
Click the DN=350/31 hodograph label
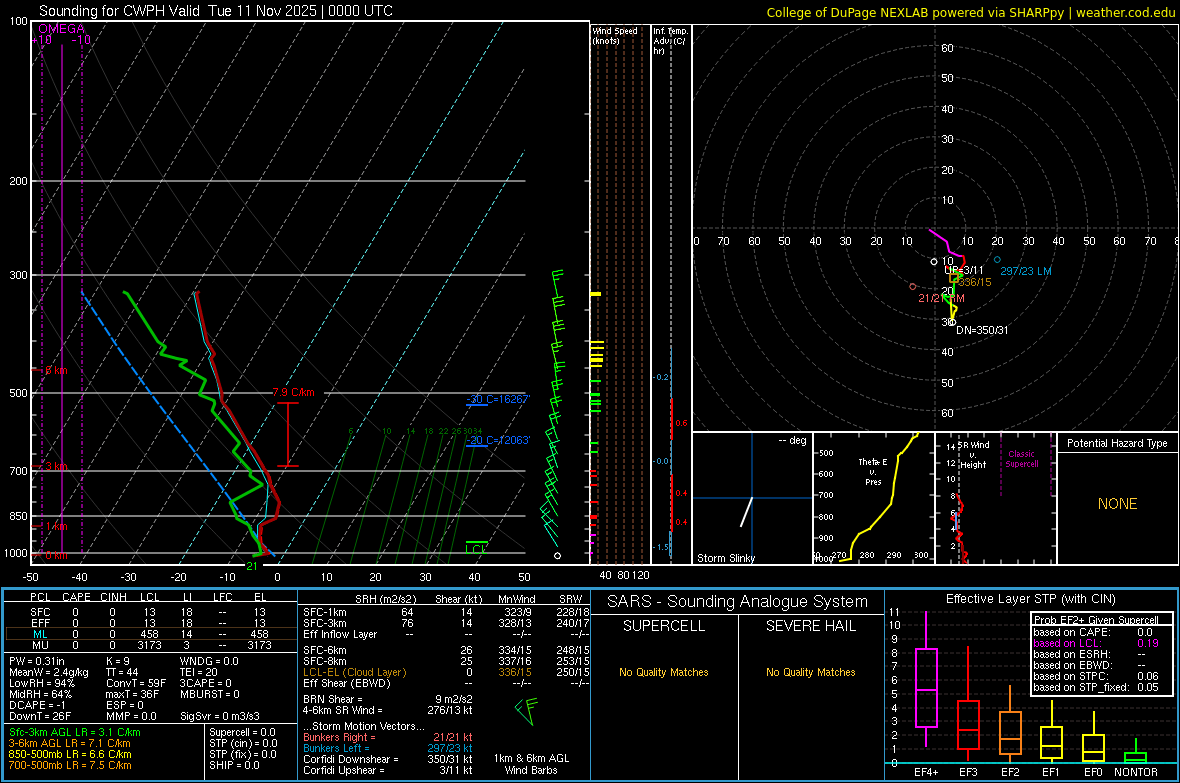coord(982,331)
